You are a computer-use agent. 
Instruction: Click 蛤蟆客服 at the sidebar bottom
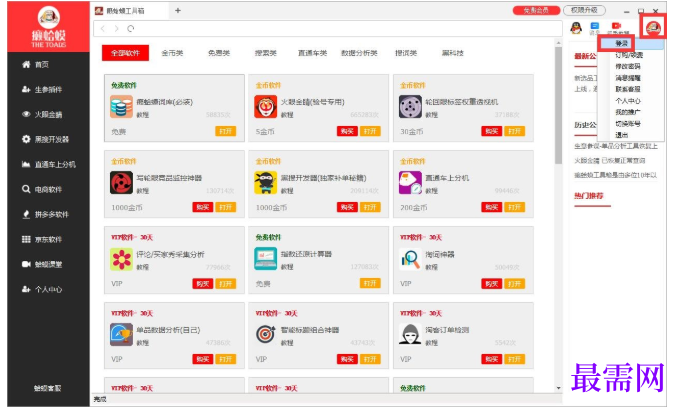point(48,388)
